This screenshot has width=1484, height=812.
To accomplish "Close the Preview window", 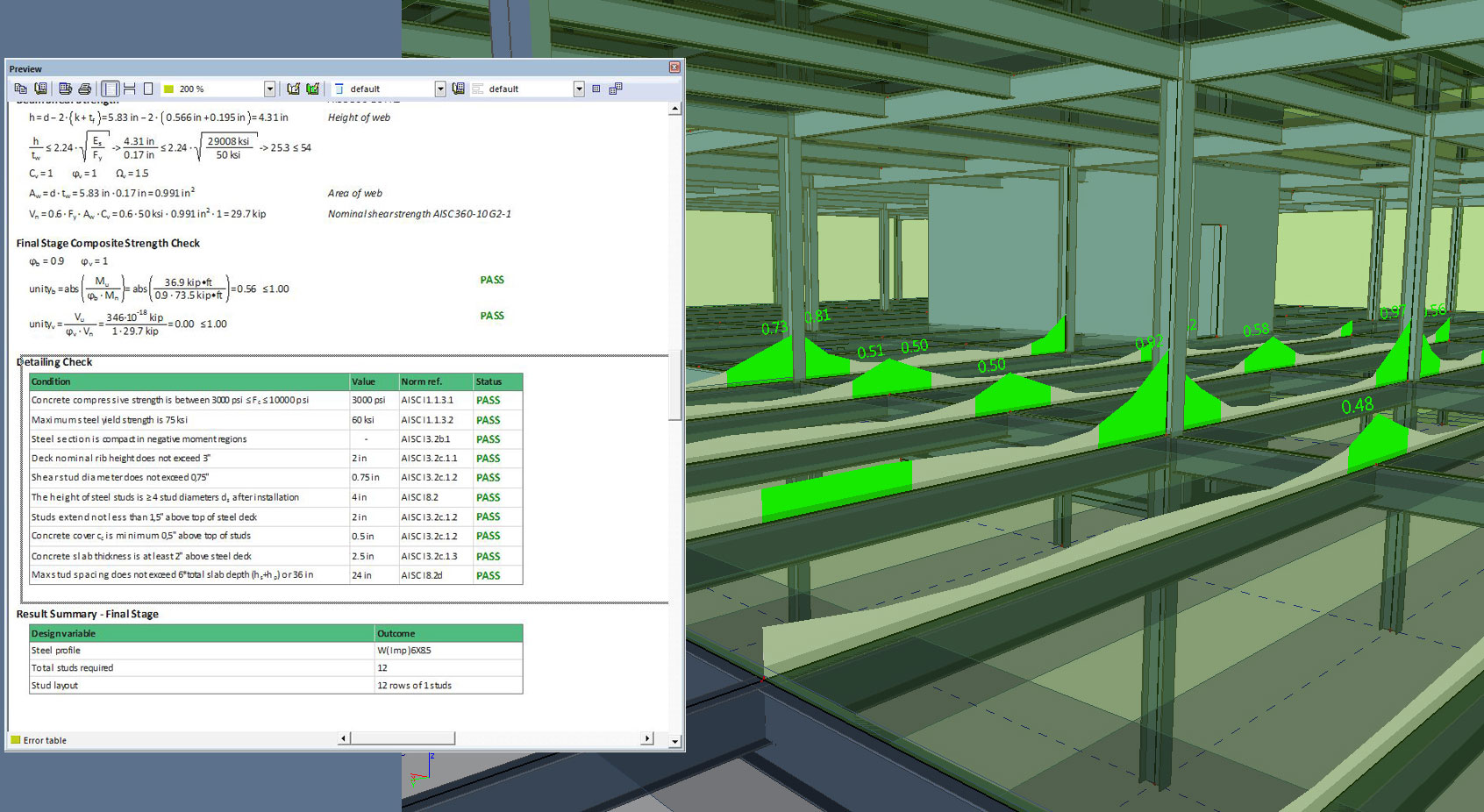I will tap(674, 68).
